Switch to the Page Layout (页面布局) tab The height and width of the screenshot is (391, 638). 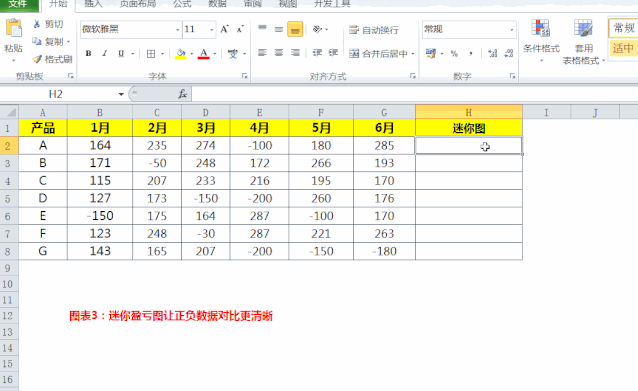point(138,4)
